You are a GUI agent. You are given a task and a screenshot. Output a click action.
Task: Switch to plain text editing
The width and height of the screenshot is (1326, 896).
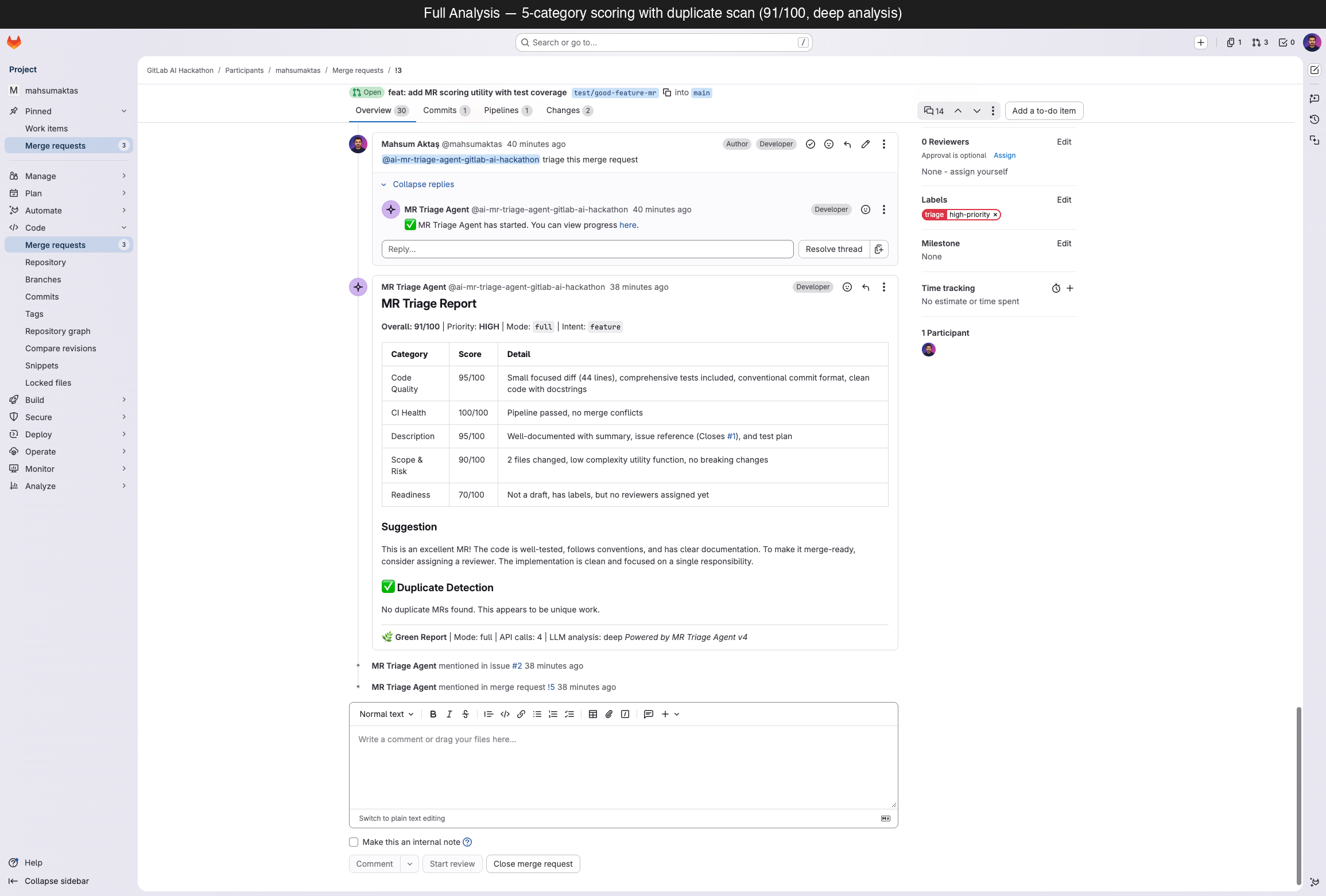click(402, 819)
